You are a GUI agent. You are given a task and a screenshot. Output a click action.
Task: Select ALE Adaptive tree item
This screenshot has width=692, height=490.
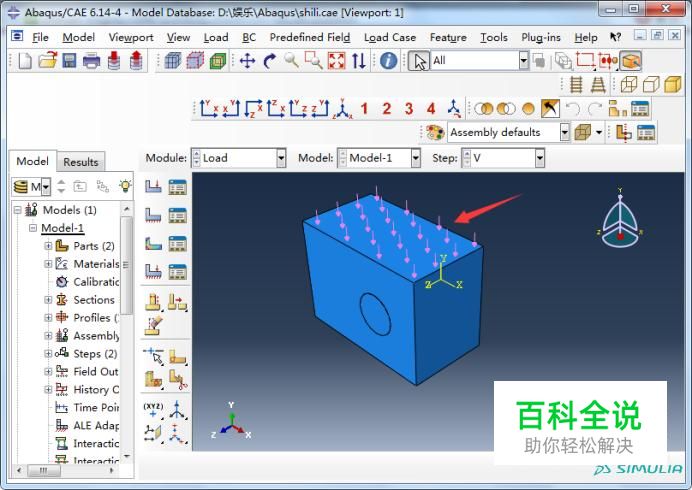point(96,426)
